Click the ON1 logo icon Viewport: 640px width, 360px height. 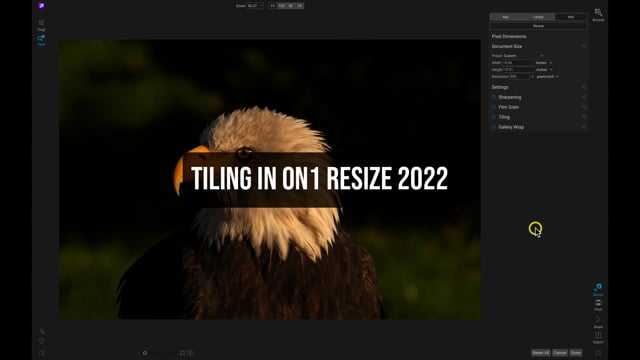tap(41, 6)
